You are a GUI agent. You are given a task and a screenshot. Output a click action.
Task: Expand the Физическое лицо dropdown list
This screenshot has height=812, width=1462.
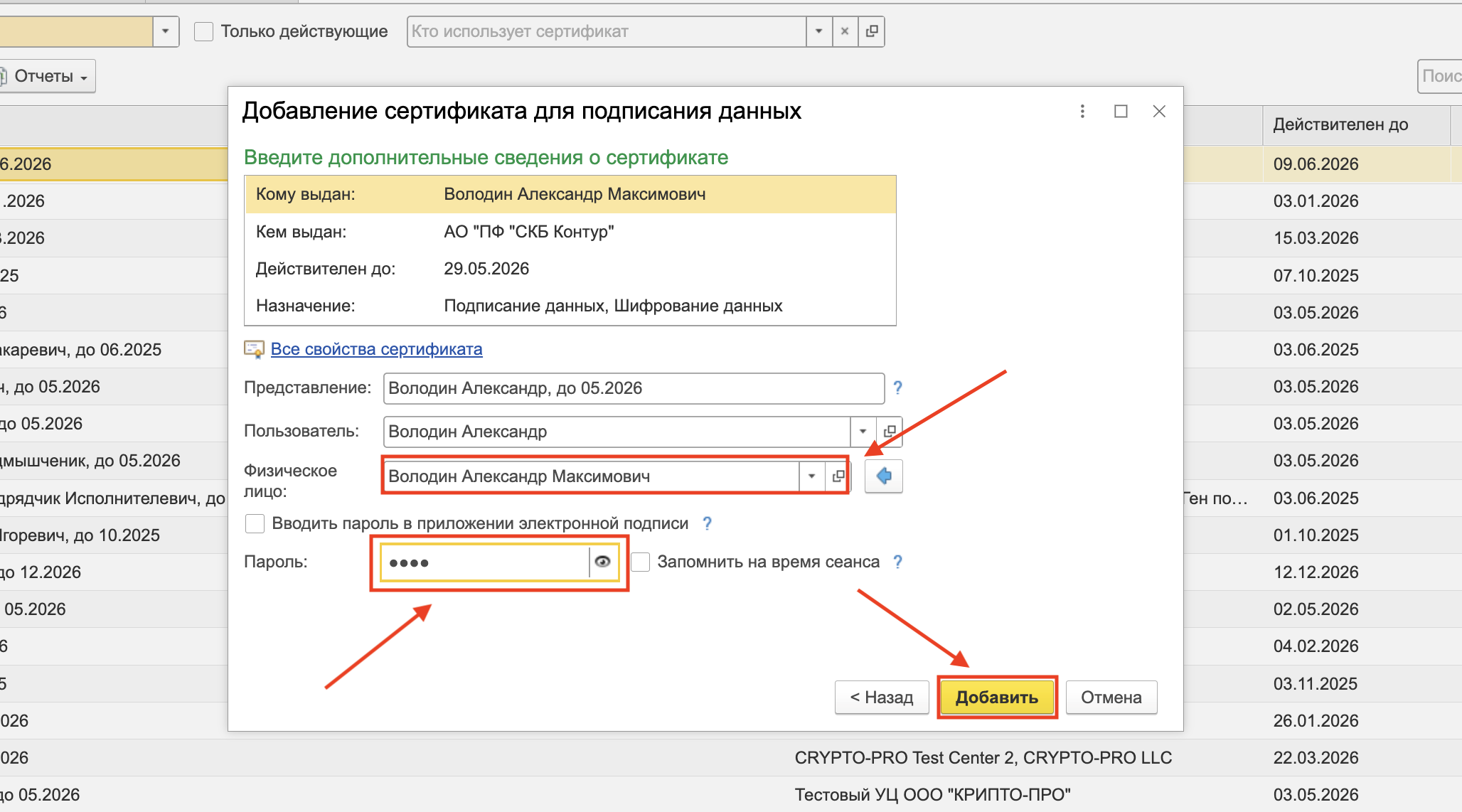click(x=811, y=476)
